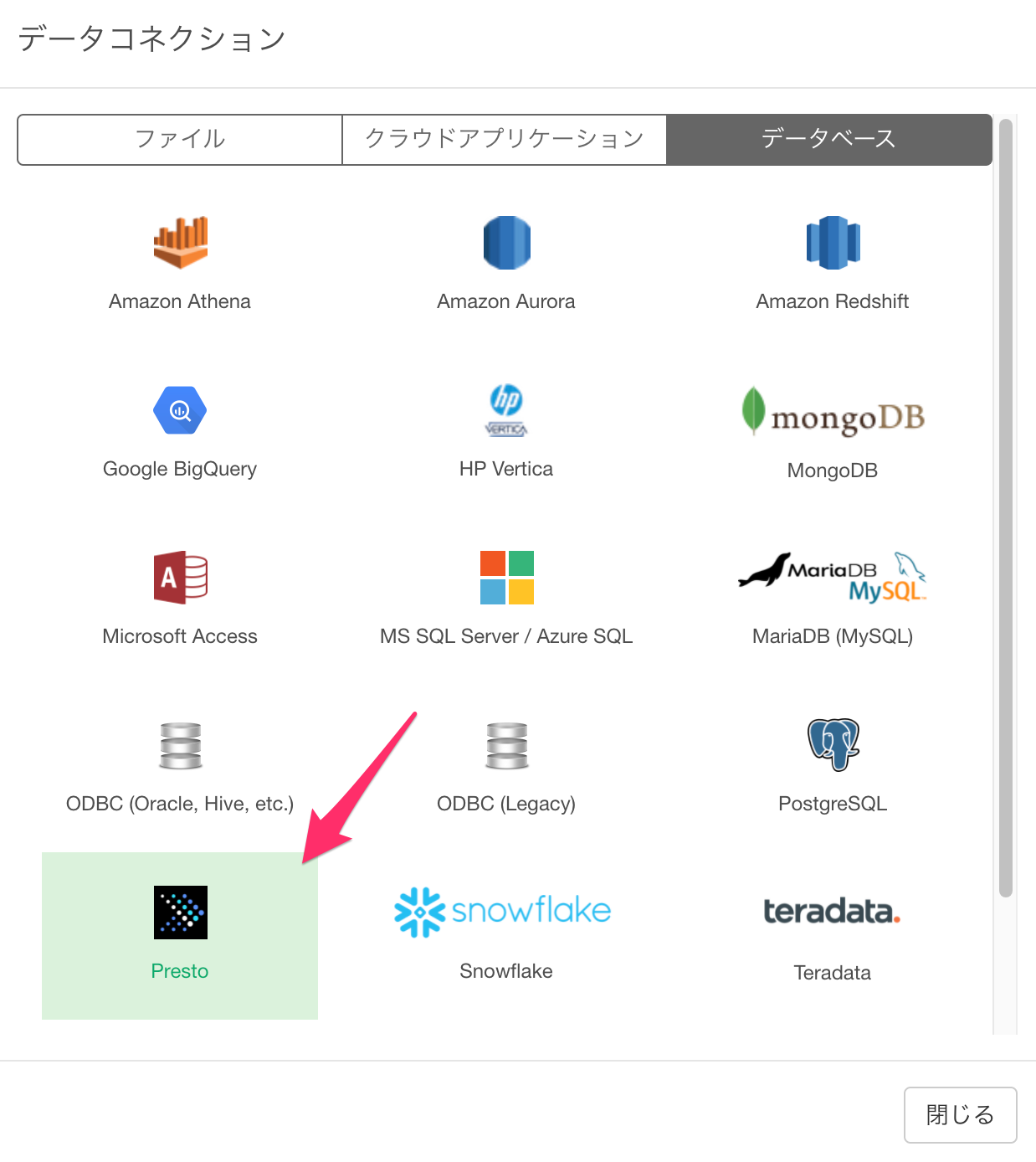Click the vertical scrollbar of the database list
The image size is (1036, 1162).
point(1006,507)
